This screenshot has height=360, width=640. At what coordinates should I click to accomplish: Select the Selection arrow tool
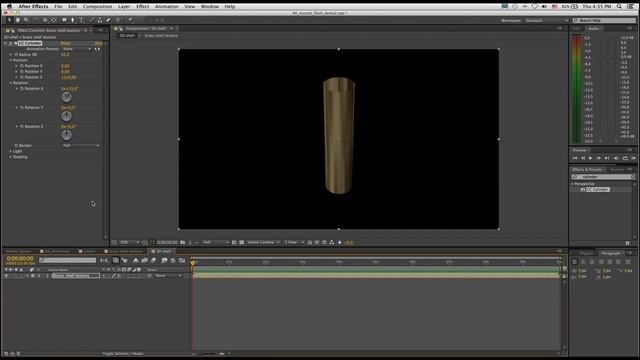point(9,20)
